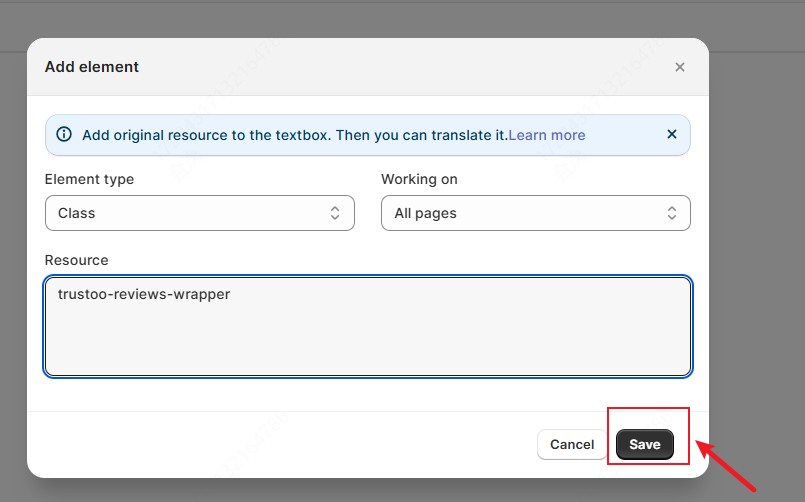Expand the Working on dropdown
Image resolution: width=805 pixels, height=502 pixels.
[x=535, y=213]
